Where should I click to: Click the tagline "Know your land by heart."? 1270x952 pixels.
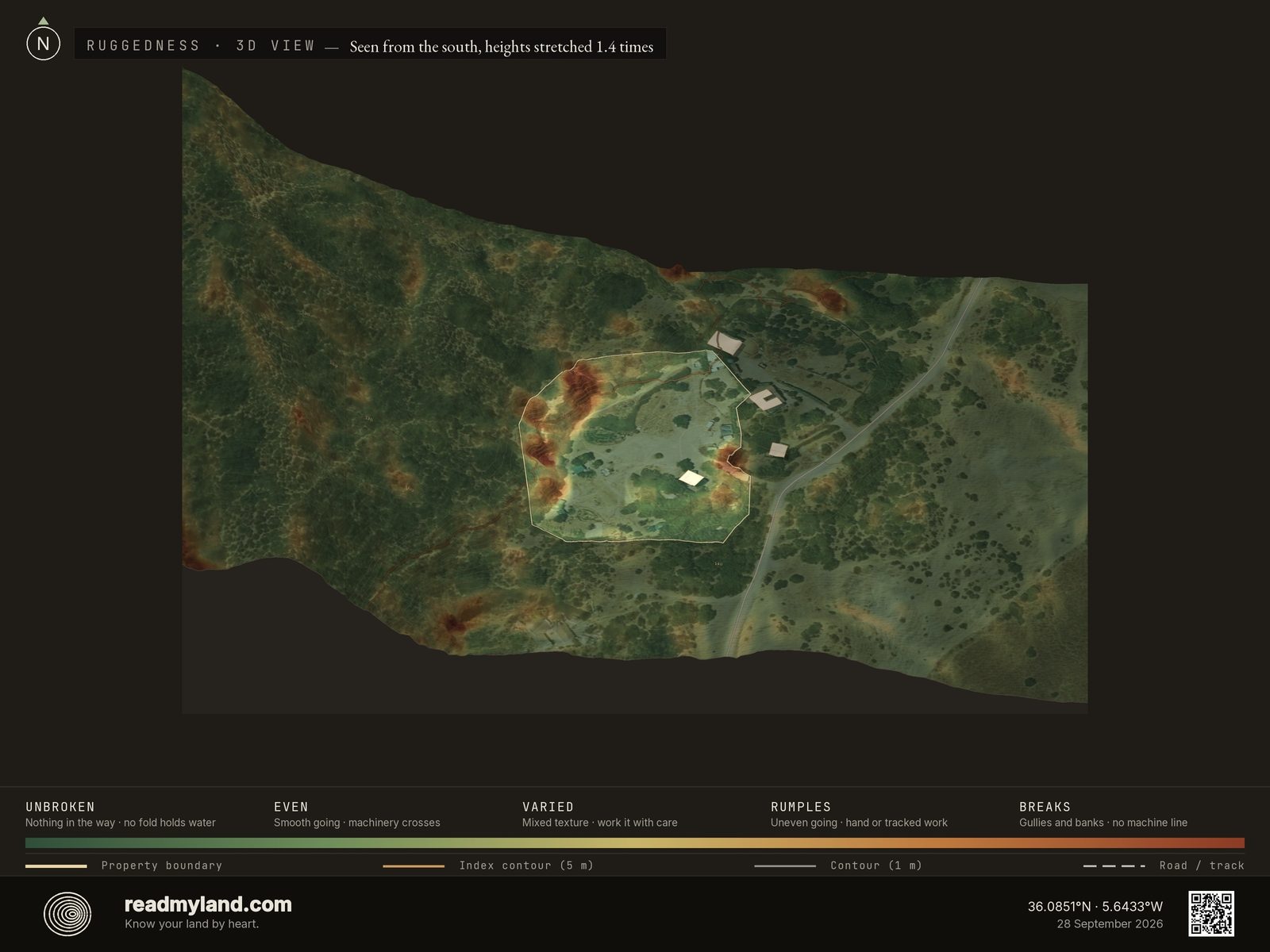191,924
